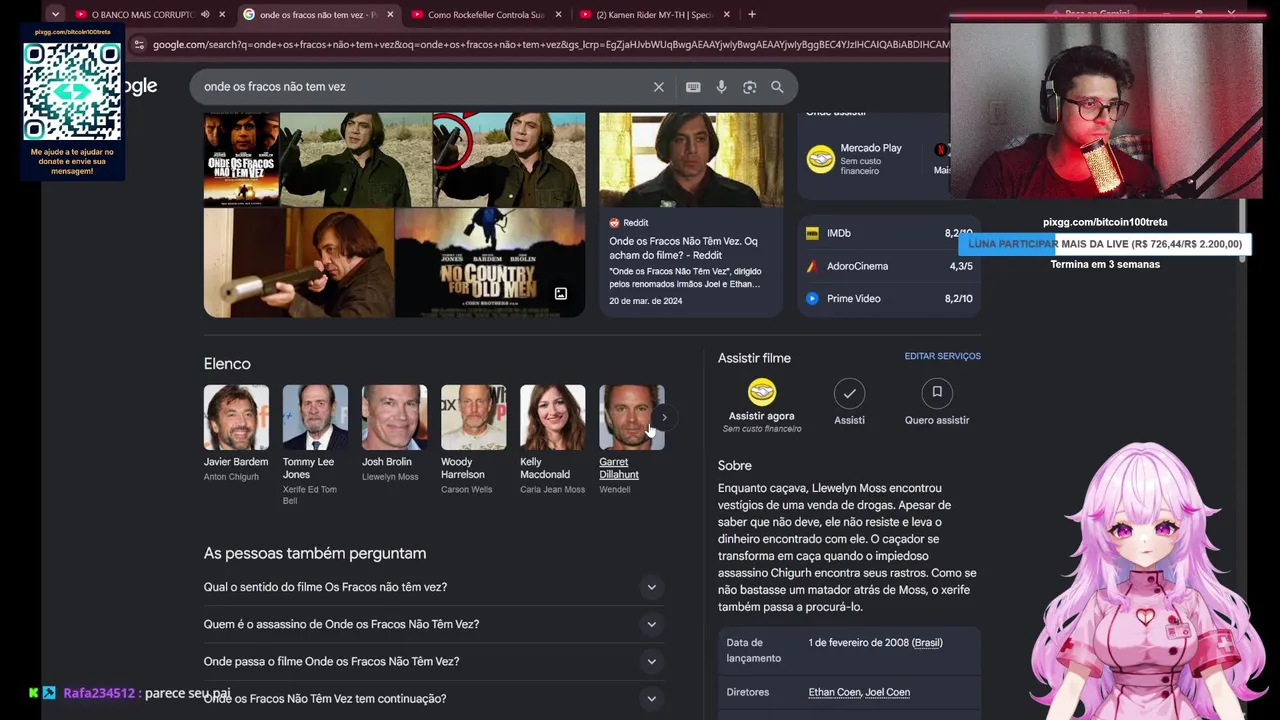Image resolution: width=1280 pixels, height=720 pixels.
Task: Click the Sobre section heading
Action: click(735, 465)
